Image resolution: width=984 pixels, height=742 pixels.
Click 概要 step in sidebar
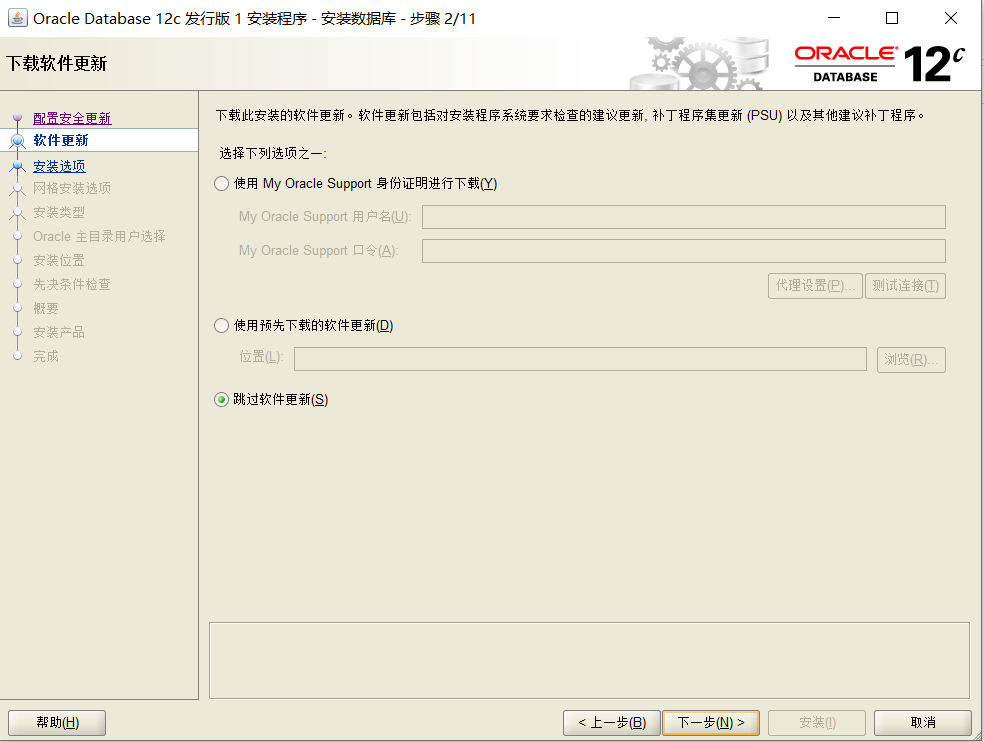pos(46,308)
